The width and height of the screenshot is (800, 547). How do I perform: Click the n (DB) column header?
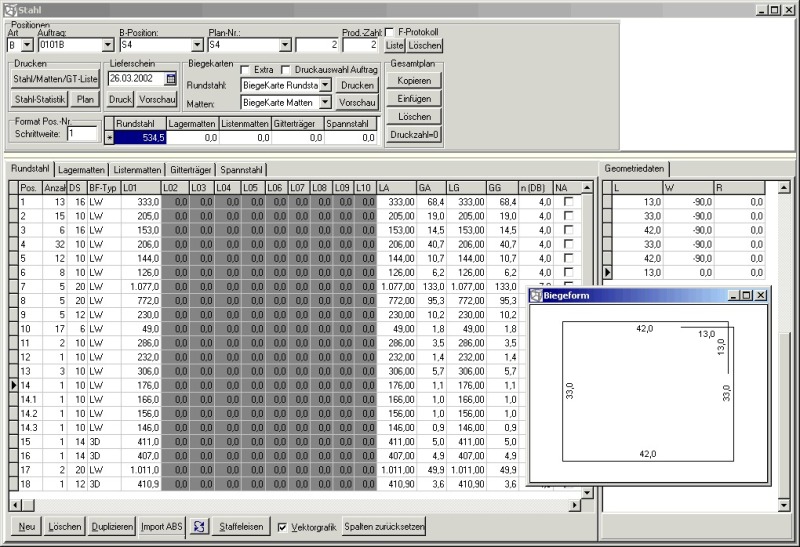[x=536, y=188]
